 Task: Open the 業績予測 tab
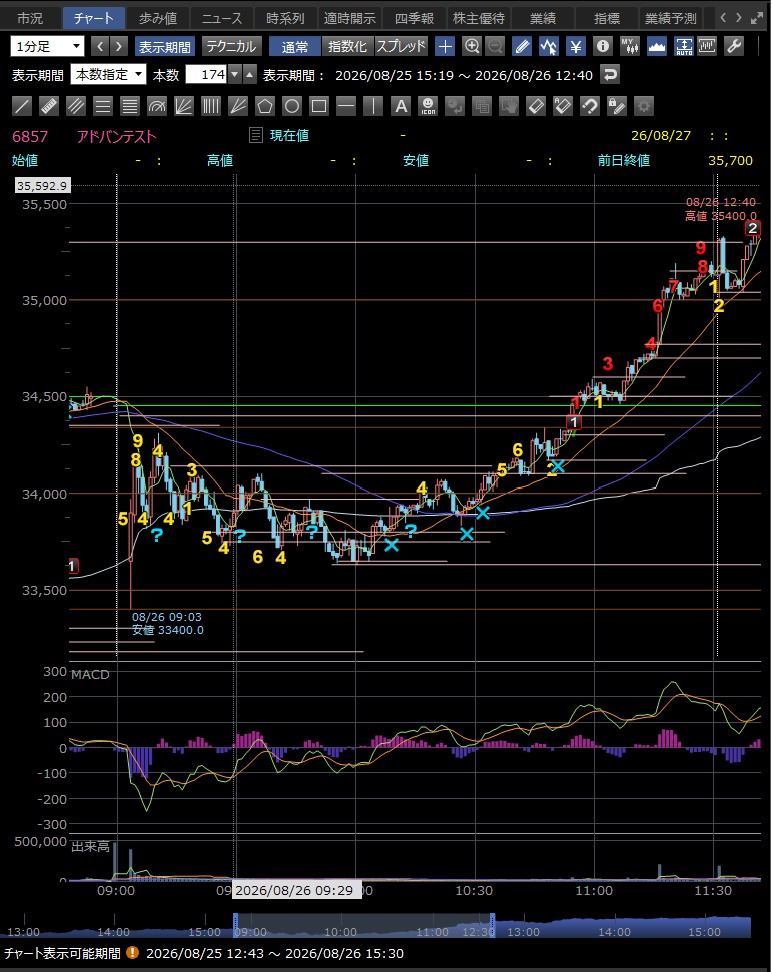tap(671, 18)
